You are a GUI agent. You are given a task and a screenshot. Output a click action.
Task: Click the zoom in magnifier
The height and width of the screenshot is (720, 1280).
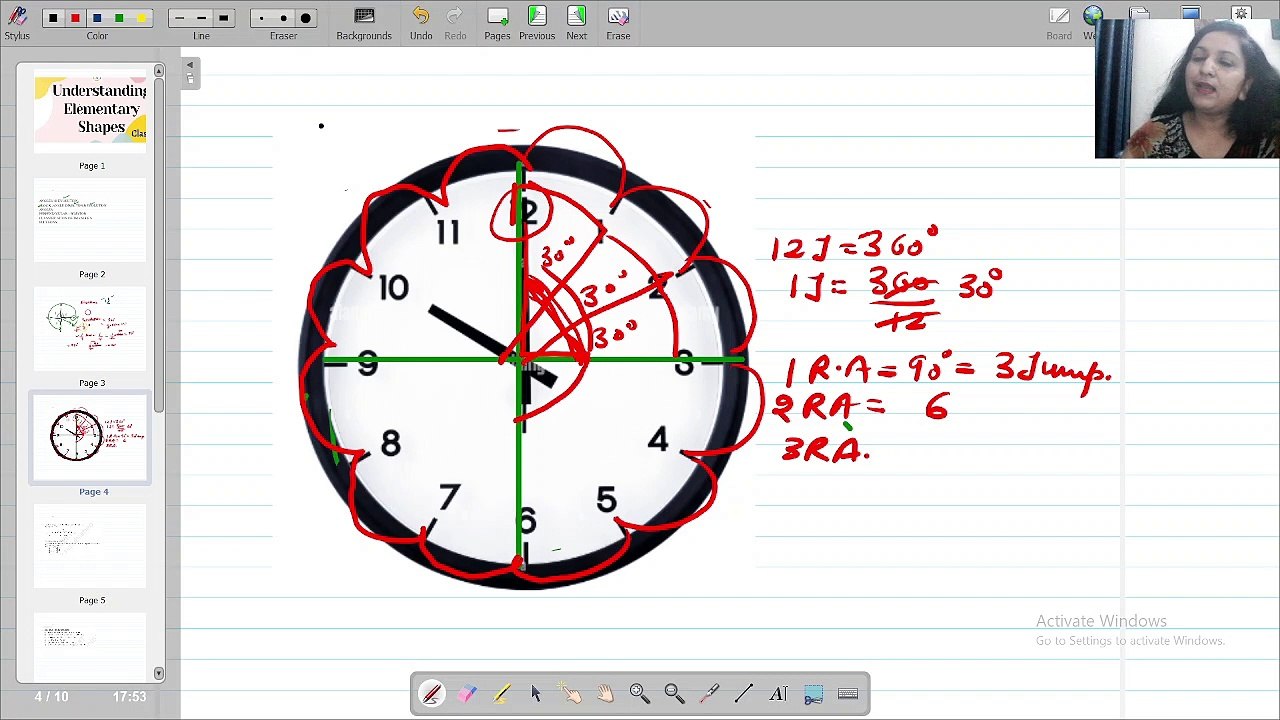pos(640,694)
